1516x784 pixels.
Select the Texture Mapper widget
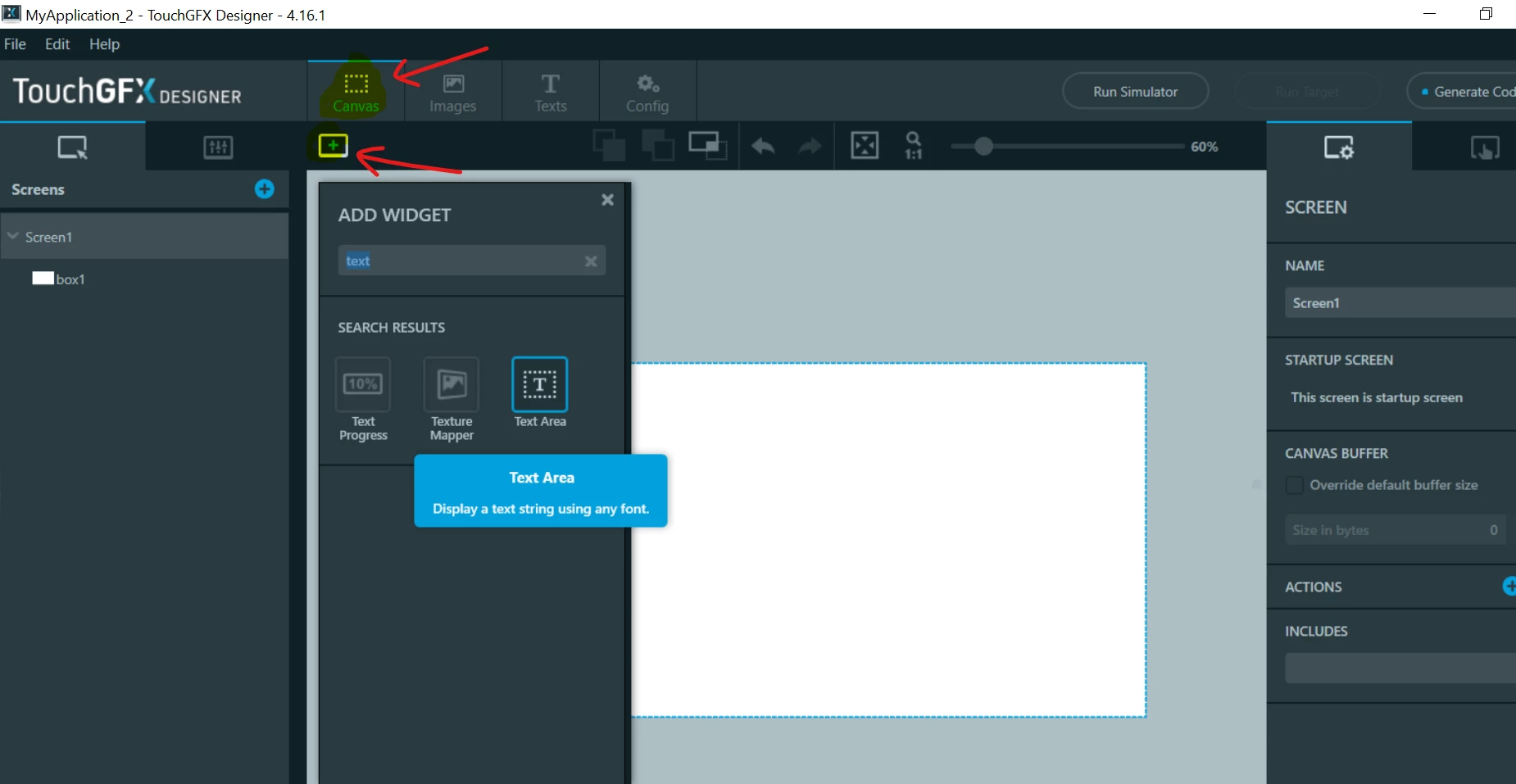point(452,400)
